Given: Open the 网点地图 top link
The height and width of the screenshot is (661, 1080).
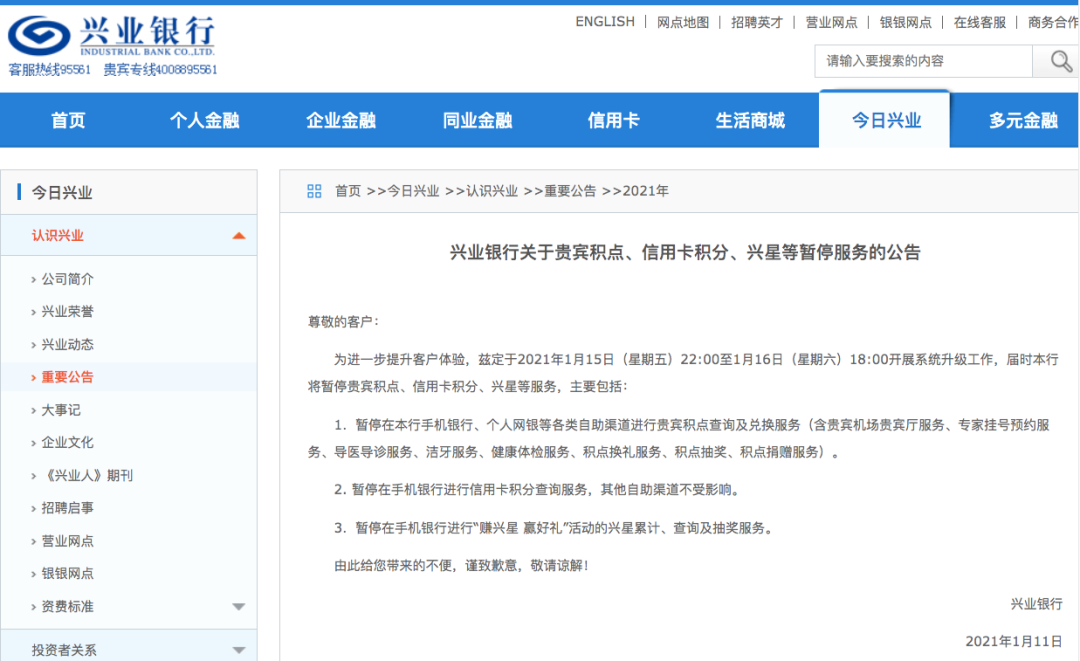Looking at the screenshot, I should 683,22.
